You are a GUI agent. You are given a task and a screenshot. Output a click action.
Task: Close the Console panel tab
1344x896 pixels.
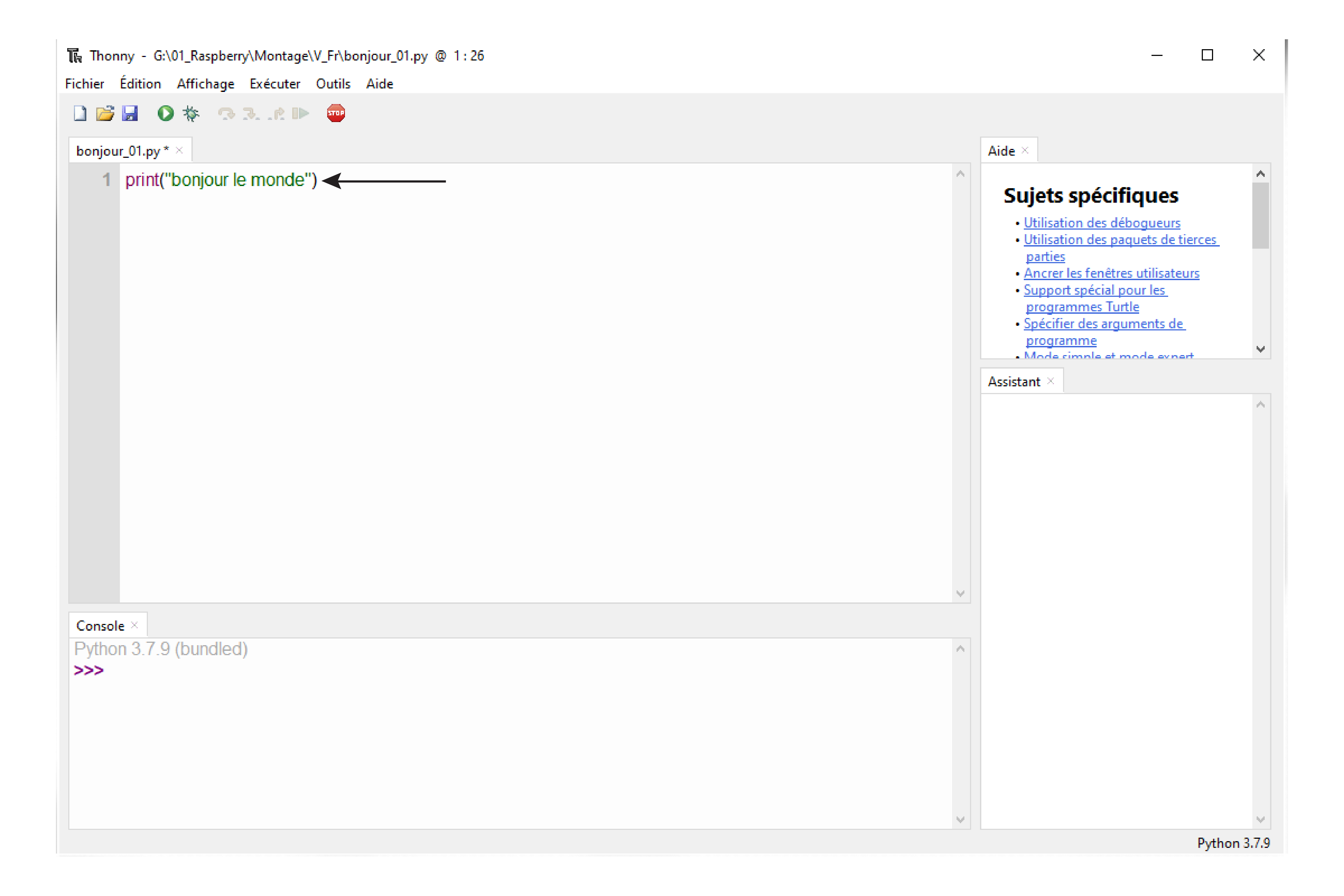[134, 625]
